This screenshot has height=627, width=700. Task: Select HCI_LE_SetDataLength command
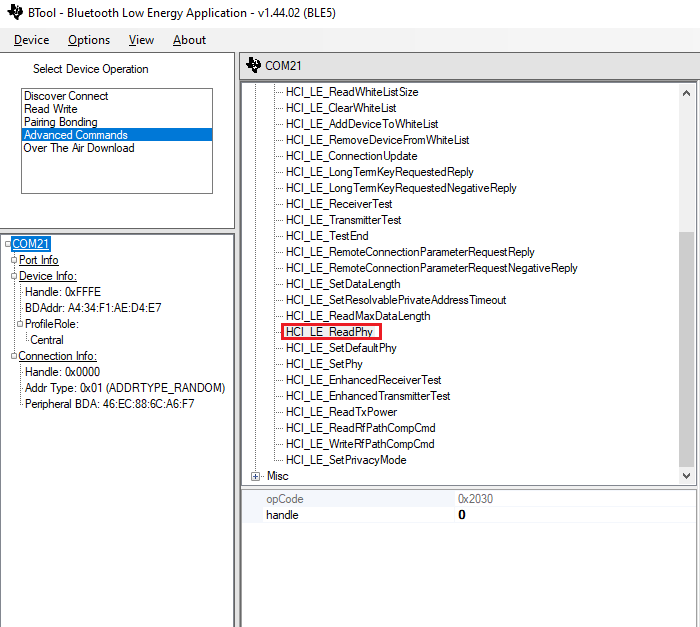point(343,284)
